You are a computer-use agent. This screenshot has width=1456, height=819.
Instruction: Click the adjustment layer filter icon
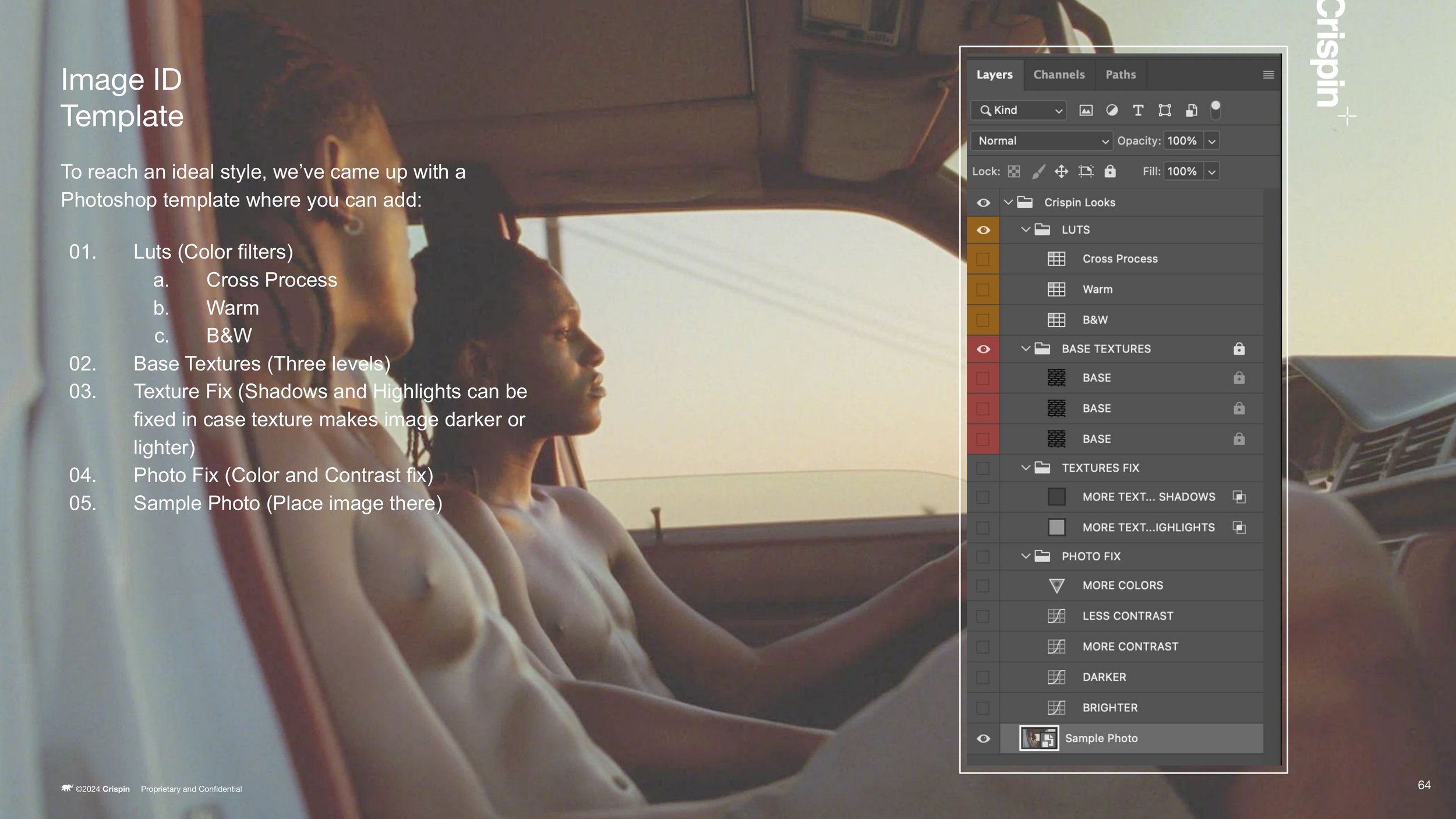[1112, 111]
